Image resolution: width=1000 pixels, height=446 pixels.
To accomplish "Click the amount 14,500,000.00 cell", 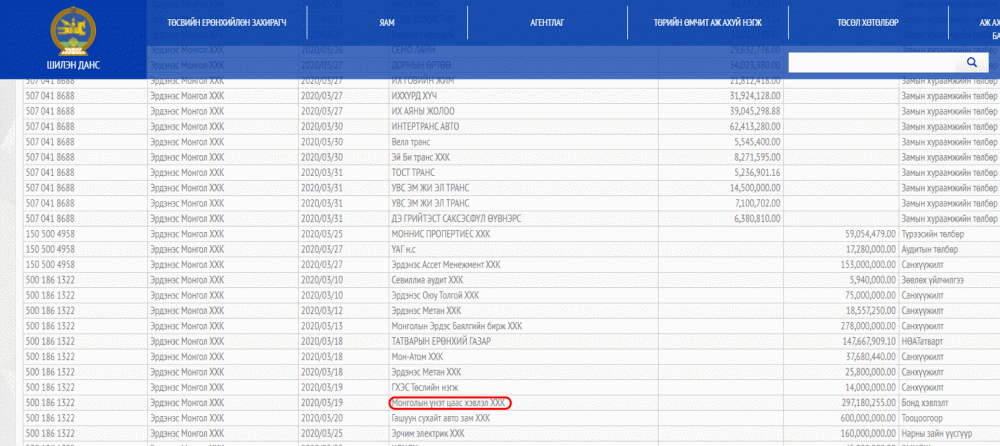I will (x=721, y=188).
